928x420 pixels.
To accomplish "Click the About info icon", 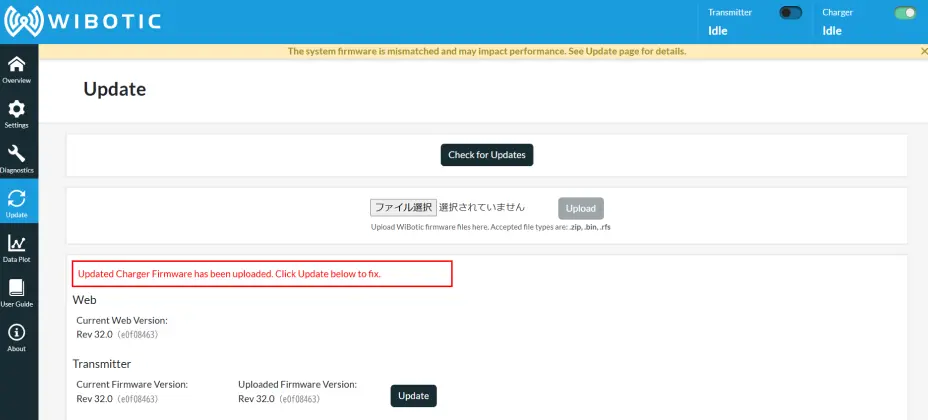I will pos(17,335).
